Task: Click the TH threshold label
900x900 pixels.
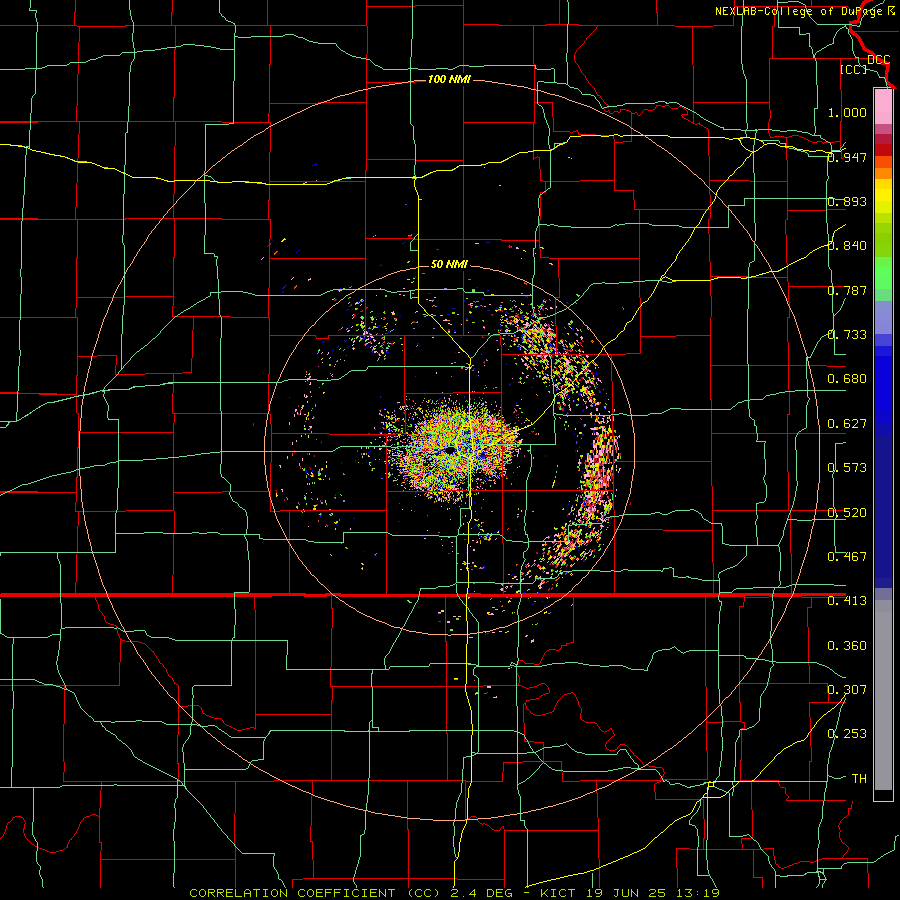Action: click(x=859, y=779)
